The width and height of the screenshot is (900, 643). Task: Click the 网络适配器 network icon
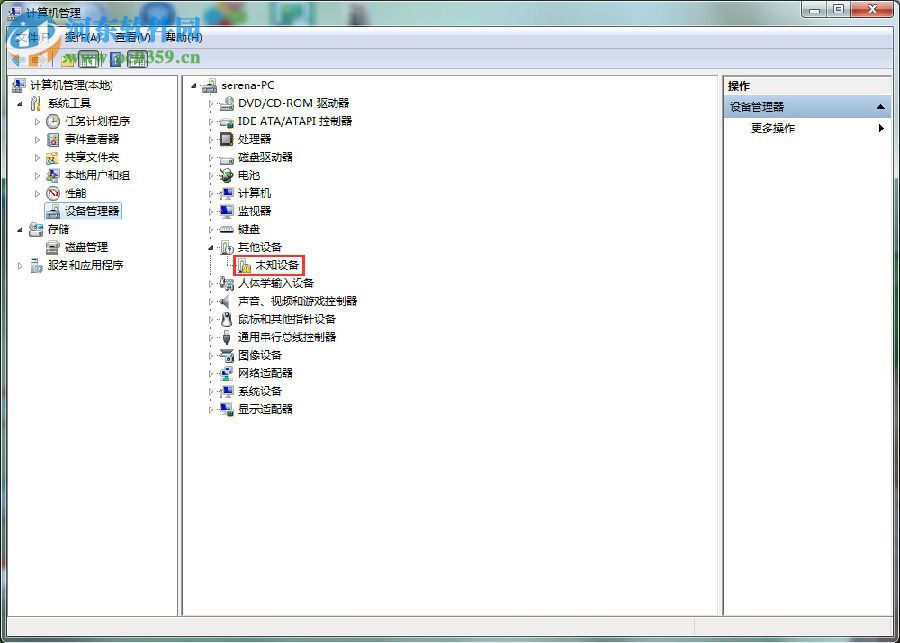pyautogui.click(x=227, y=373)
